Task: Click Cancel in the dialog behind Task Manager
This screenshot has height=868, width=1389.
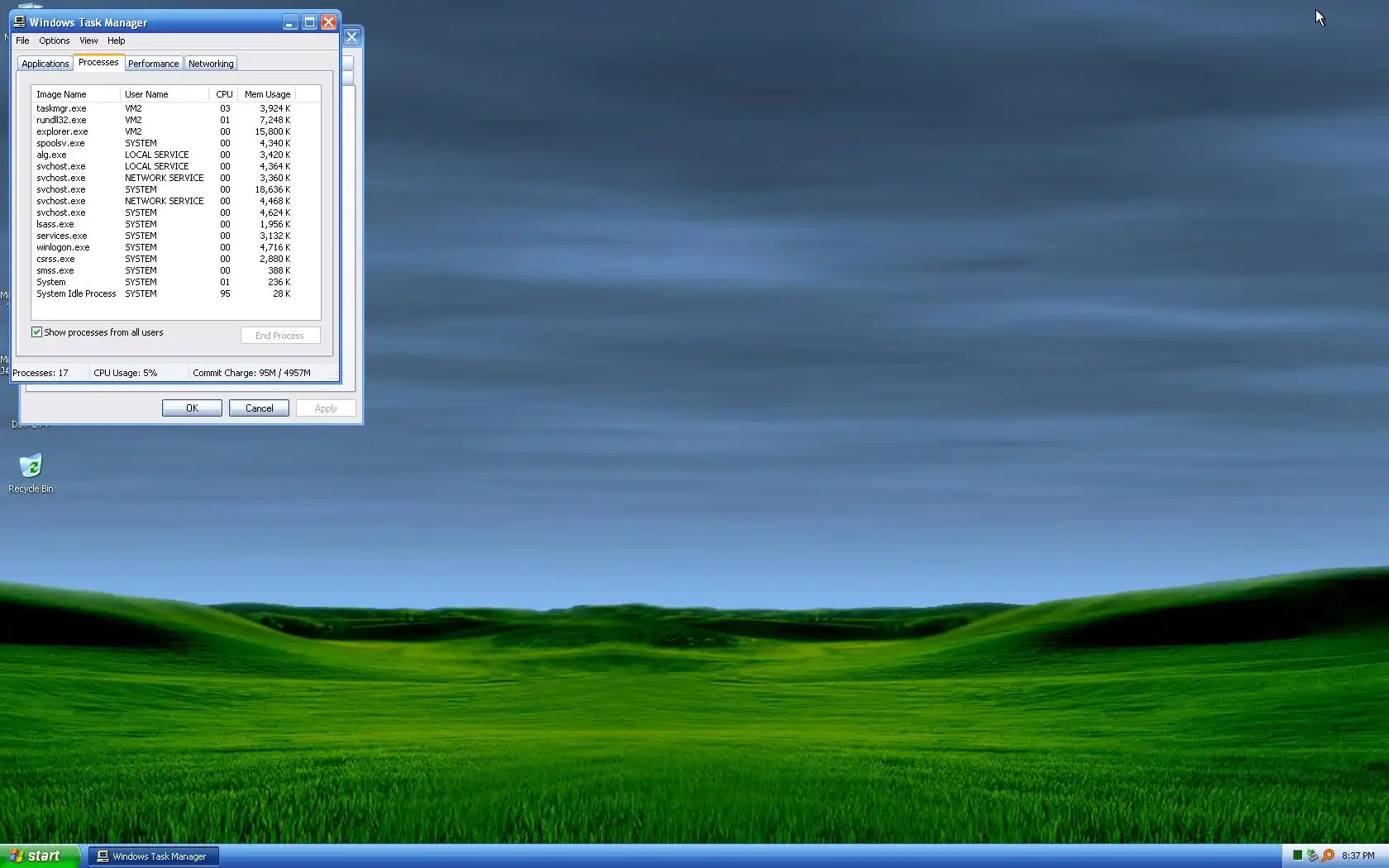Action: pyautogui.click(x=259, y=408)
